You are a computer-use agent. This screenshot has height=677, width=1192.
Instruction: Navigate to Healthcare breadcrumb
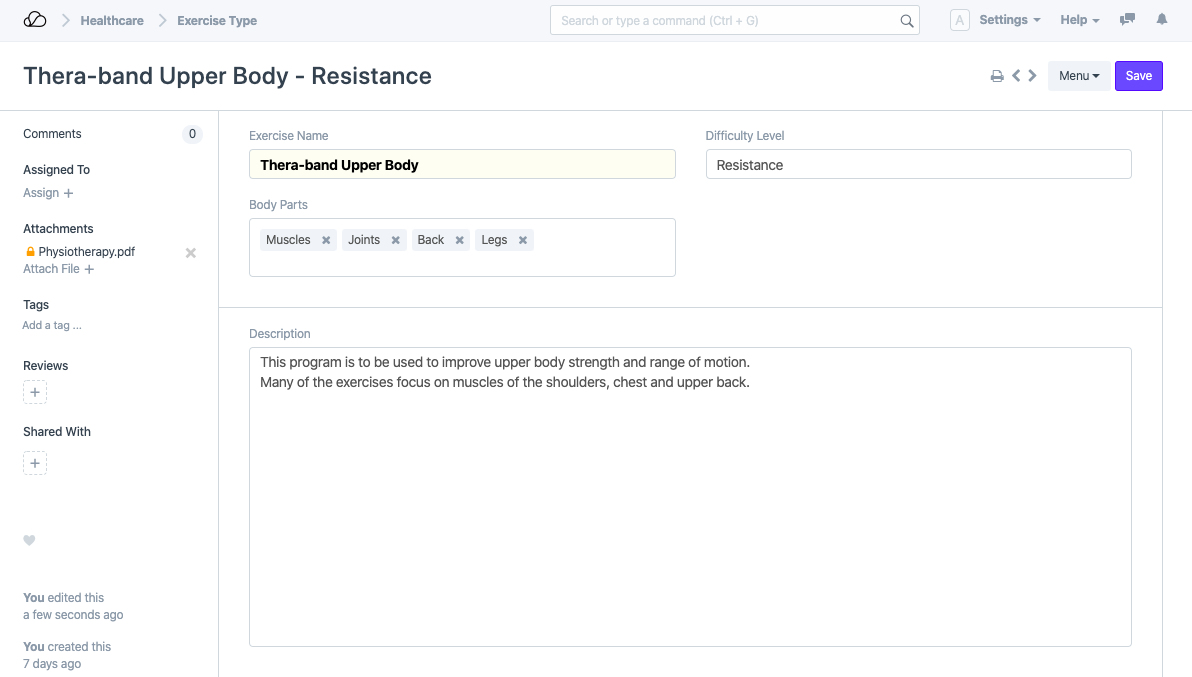[112, 20]
